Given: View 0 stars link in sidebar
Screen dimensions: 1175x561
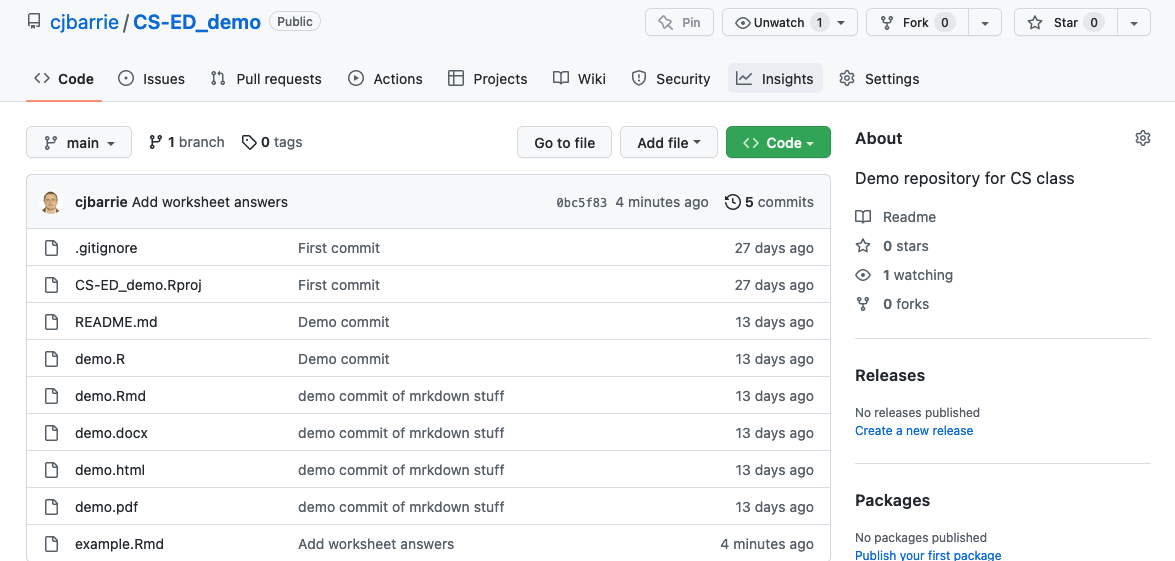Looking at the screenshot, I should (892, 246).
